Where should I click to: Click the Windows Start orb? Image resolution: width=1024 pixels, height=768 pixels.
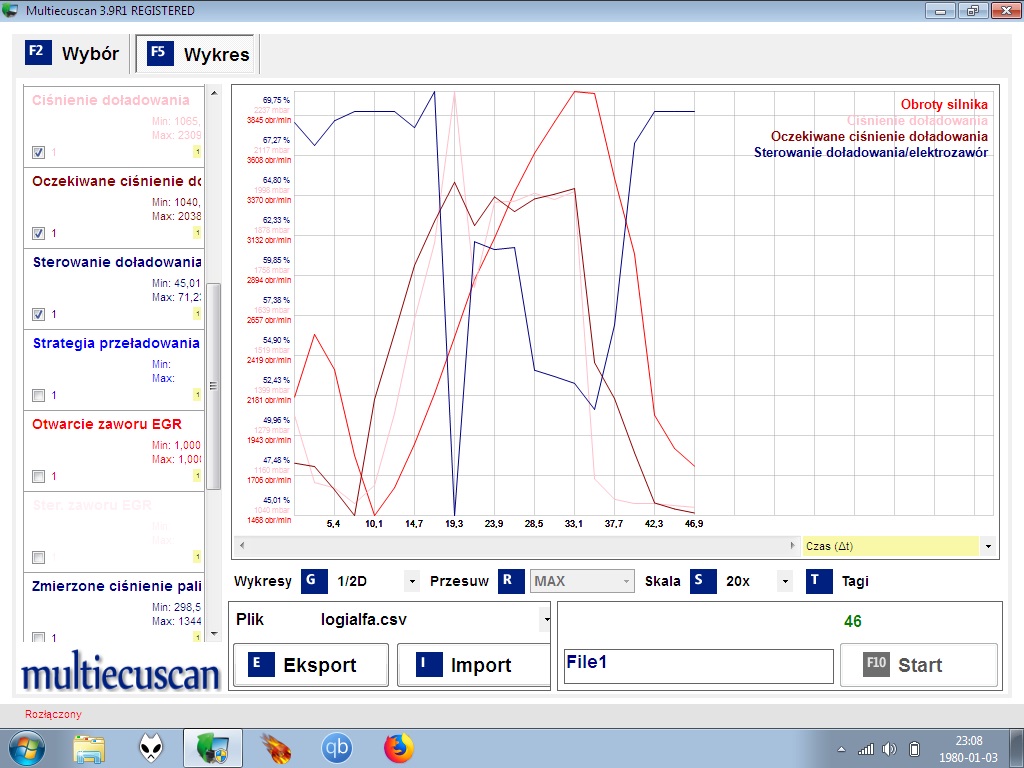26,748
